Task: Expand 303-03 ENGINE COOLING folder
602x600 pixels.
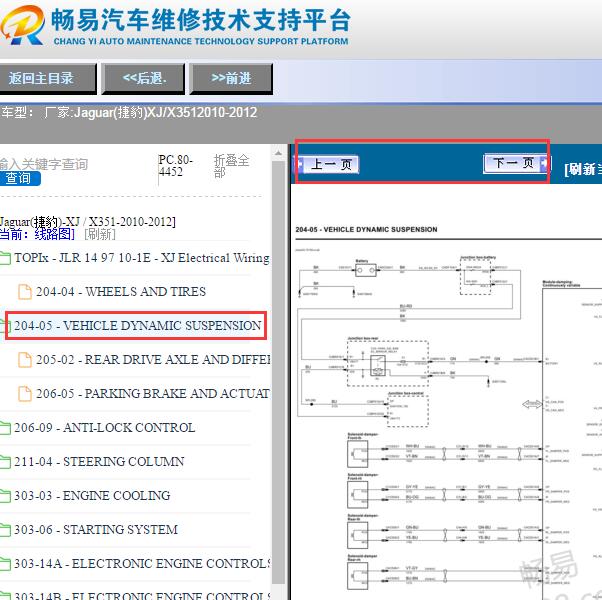Action: coord(92,496)
